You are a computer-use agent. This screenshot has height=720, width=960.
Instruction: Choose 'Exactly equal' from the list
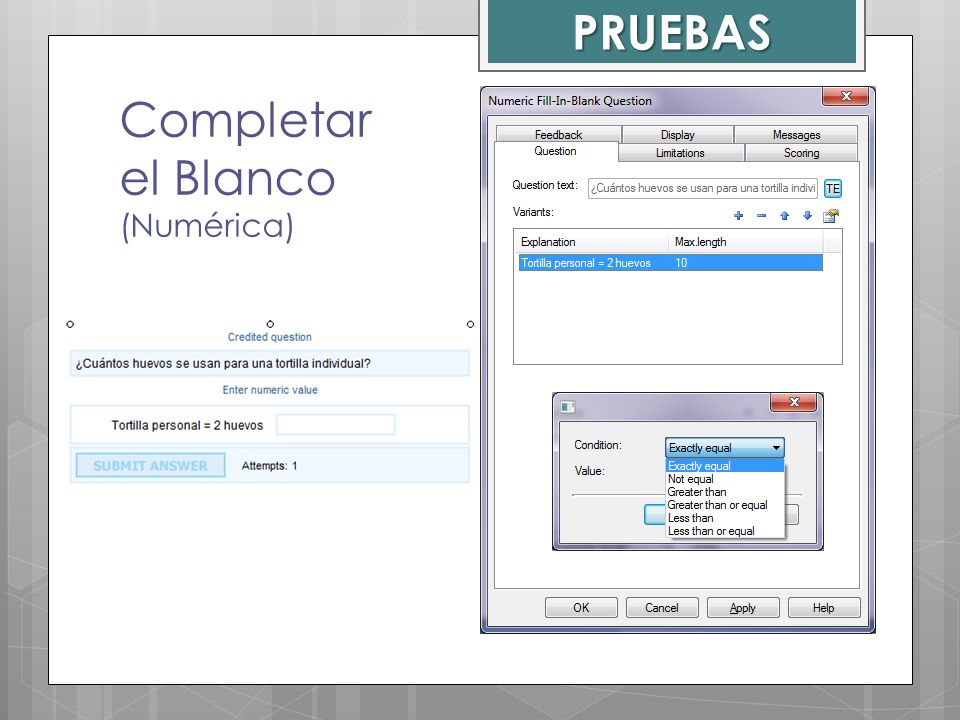pyautogui.click(x=725, y=466)
